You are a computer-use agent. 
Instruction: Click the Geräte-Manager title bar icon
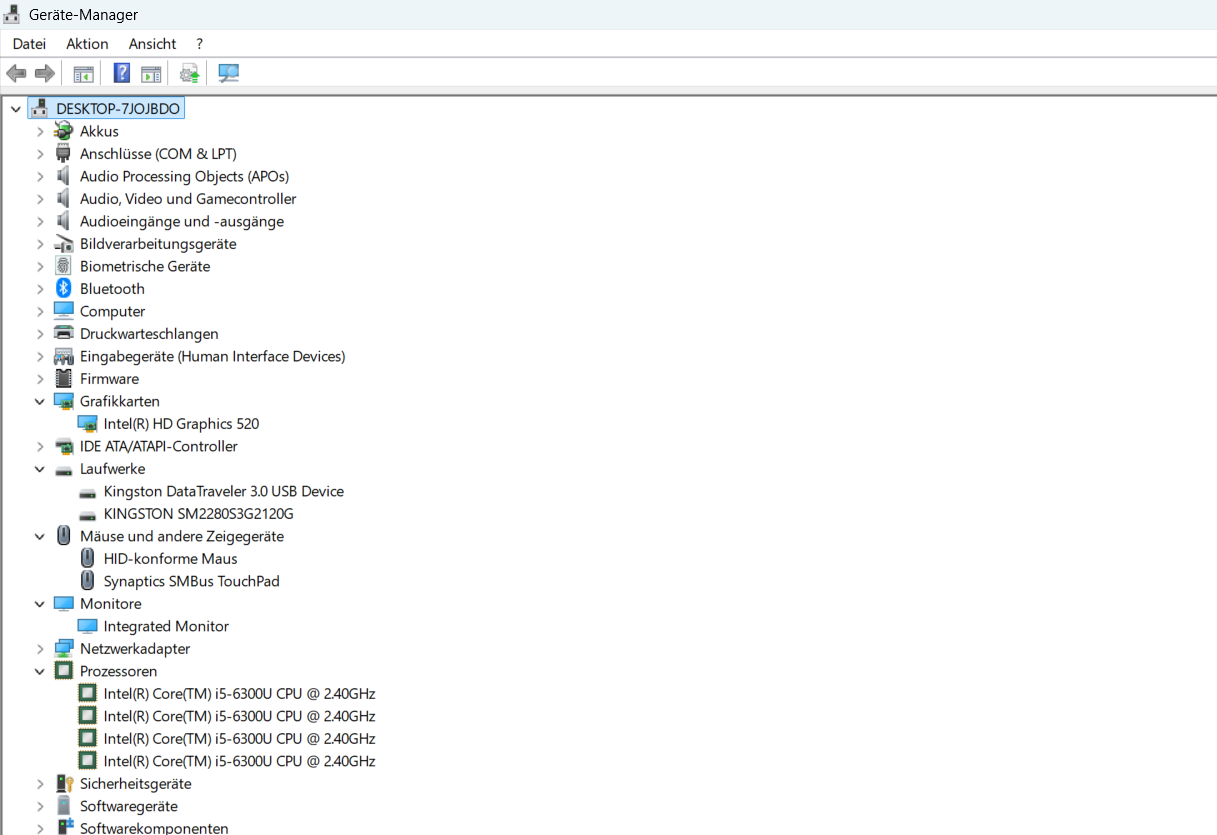12,14
